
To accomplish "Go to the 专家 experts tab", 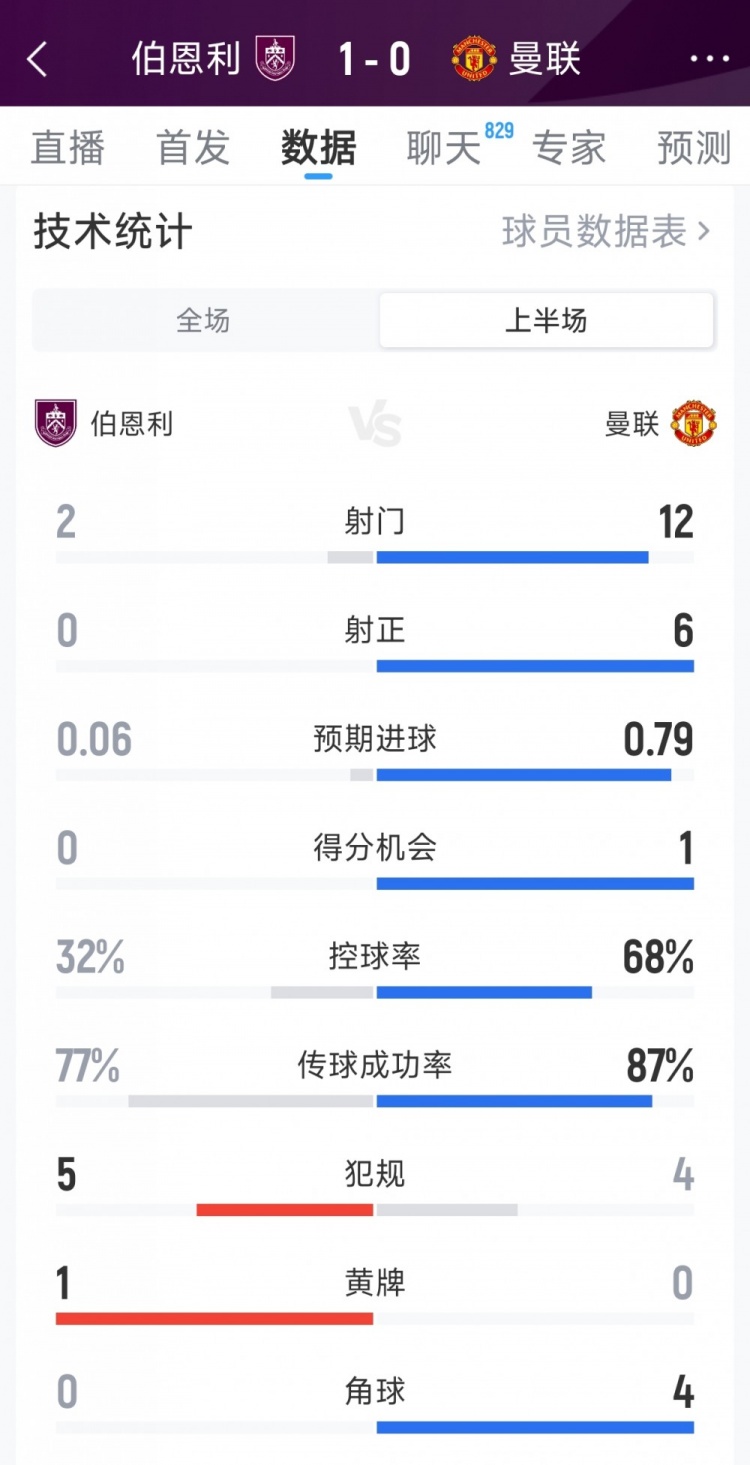I will tap(568, 148).
